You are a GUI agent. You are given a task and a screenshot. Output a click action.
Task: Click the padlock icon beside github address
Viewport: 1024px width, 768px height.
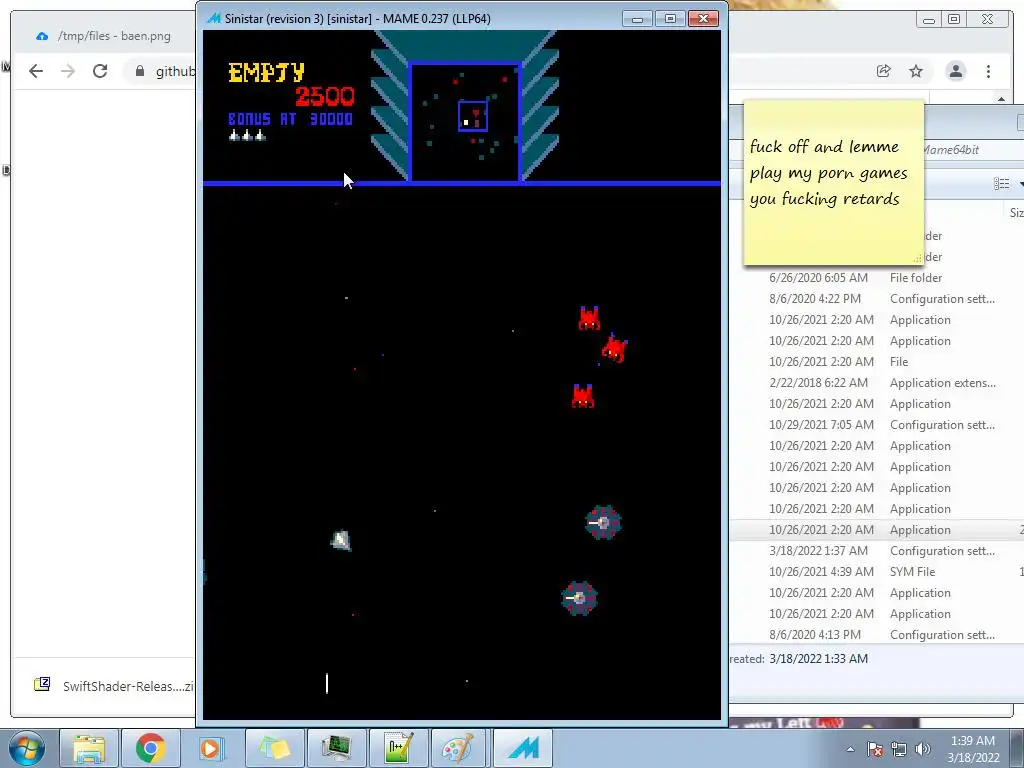coord(140,71)
